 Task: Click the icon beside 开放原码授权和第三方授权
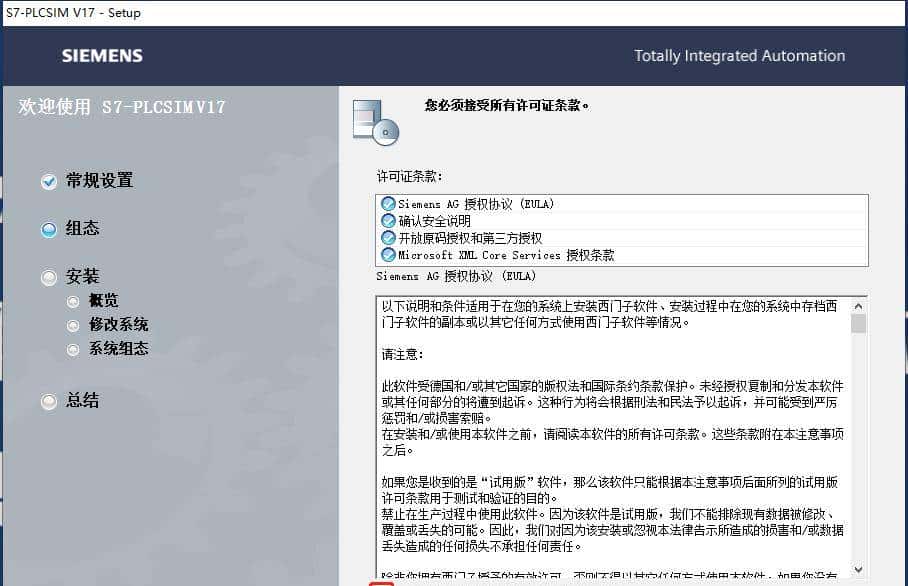coord(387,239)
